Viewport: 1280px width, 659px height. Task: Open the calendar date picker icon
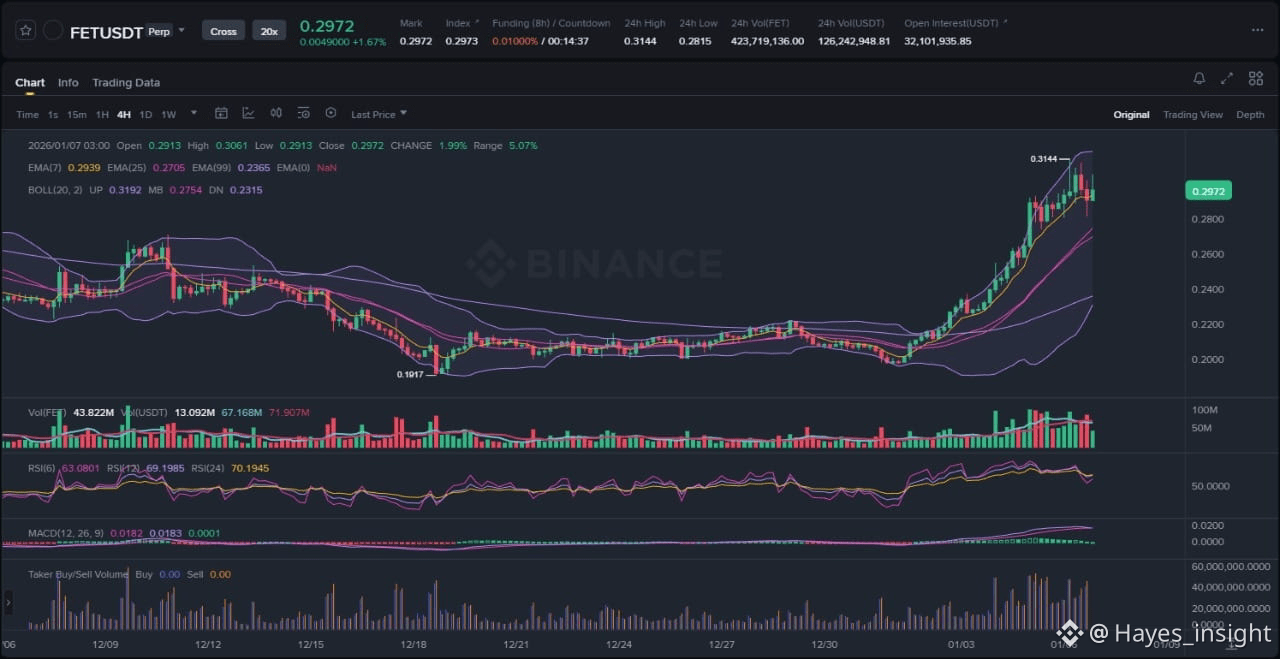[x=221, y=114]
